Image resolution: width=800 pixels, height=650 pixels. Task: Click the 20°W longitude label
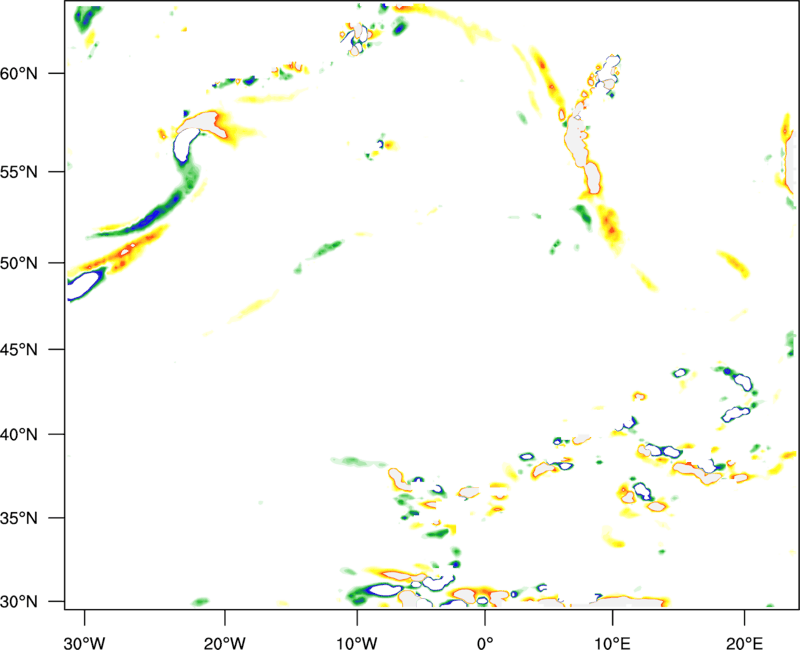(x=225, y=643)
